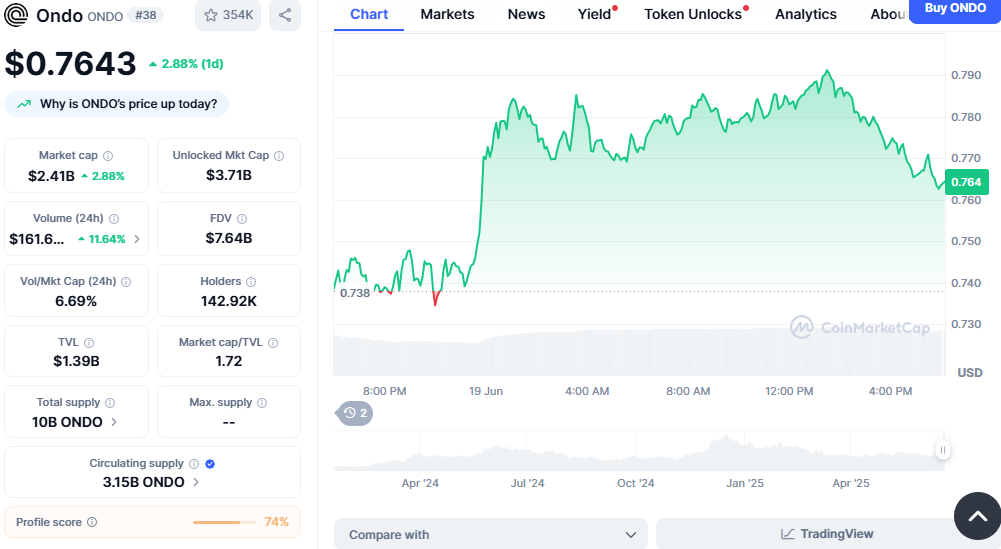The height and width of the screenshot is (549, 1001).
Task: Click the $7.64B FDV value
Action: 229,238
